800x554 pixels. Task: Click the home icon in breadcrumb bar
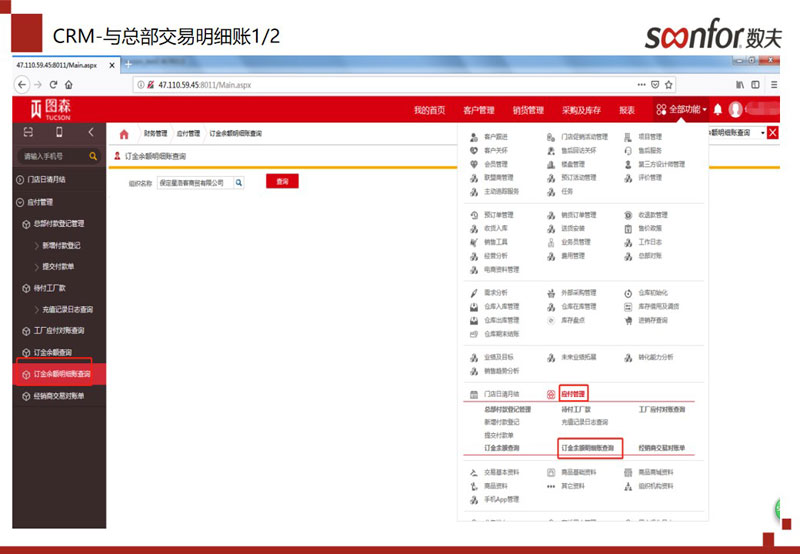[124, 134]
